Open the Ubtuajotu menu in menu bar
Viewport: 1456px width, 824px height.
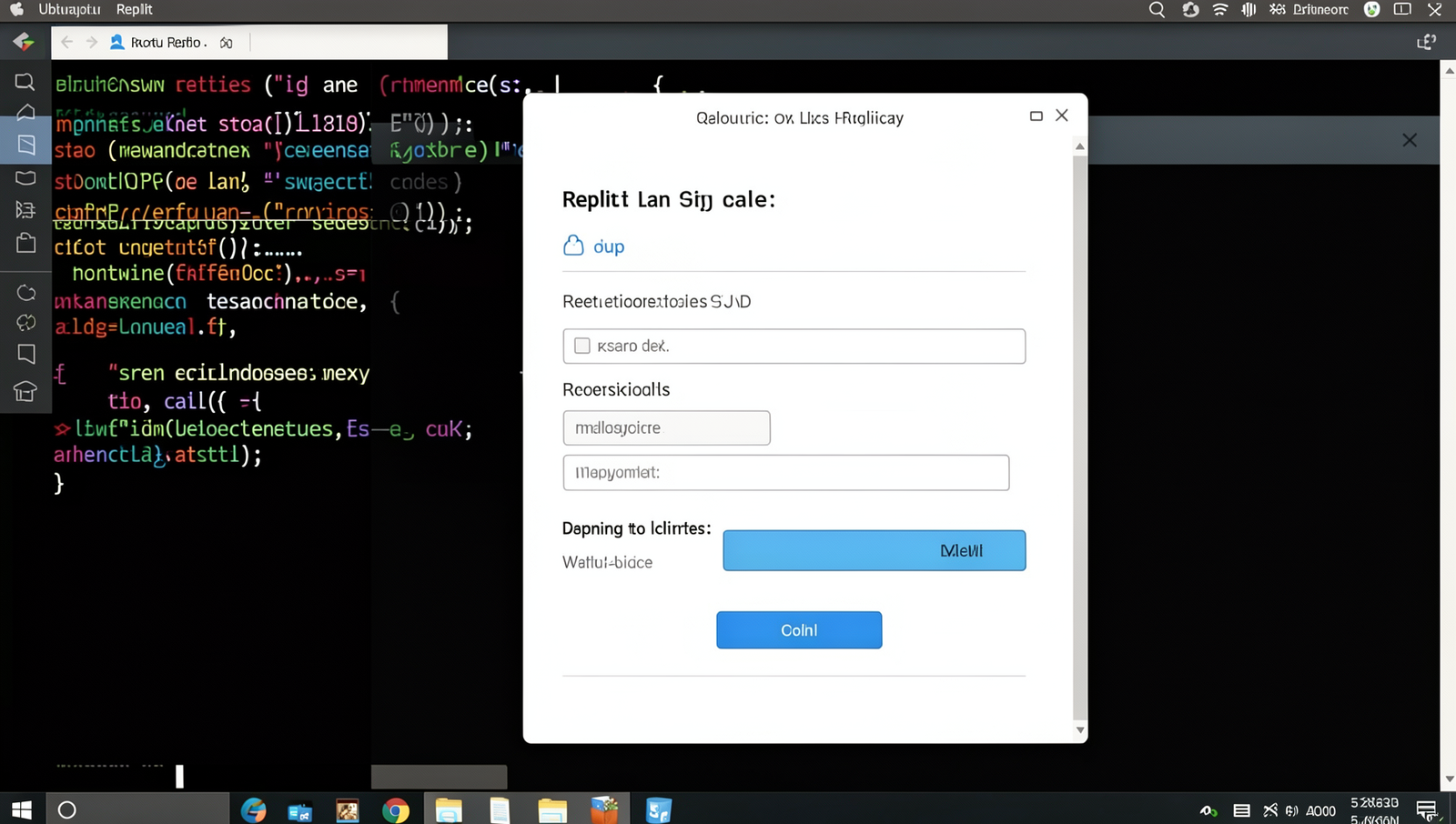coord(69,9)
